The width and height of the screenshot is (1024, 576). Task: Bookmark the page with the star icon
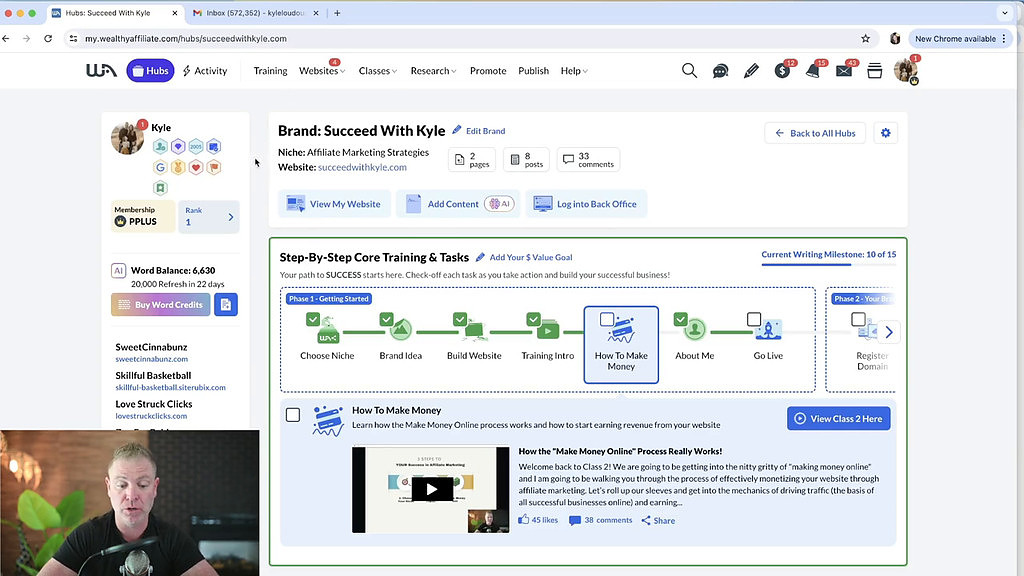tap(865, 39)
